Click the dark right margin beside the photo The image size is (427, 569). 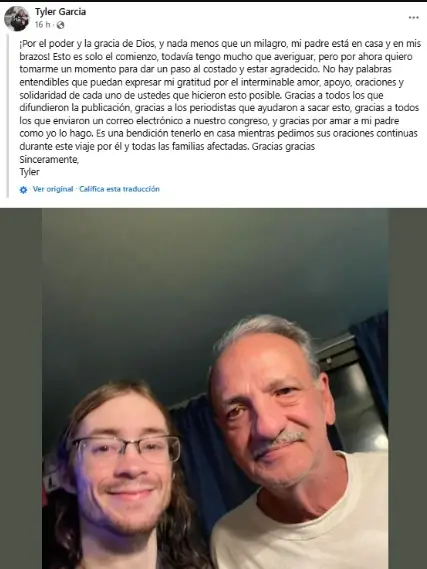click(407, 388)
